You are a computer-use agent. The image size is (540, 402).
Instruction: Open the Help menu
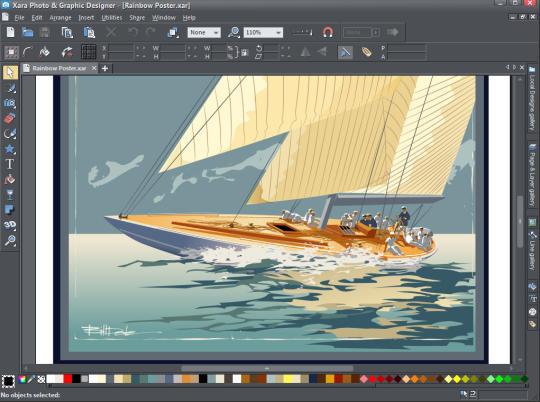pyautogui.click(x=189, y=18)
